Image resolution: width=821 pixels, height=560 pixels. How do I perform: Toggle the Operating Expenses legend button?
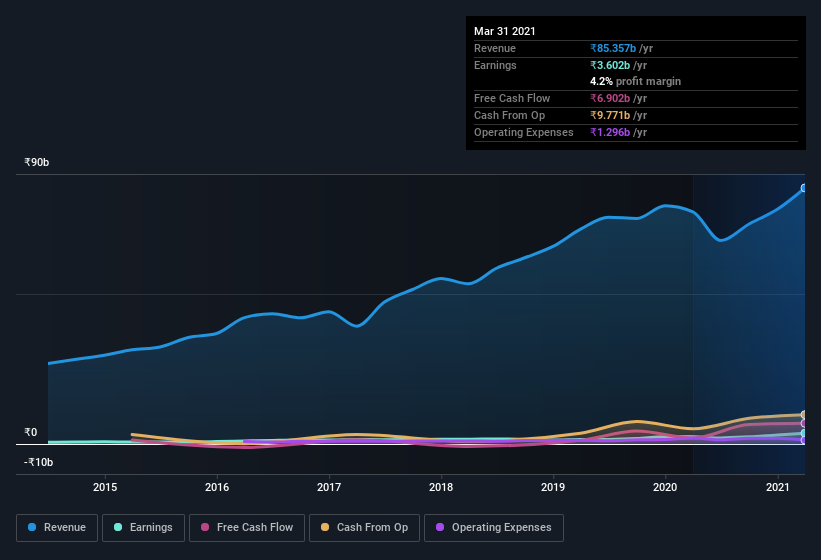[x=494, y=528]
